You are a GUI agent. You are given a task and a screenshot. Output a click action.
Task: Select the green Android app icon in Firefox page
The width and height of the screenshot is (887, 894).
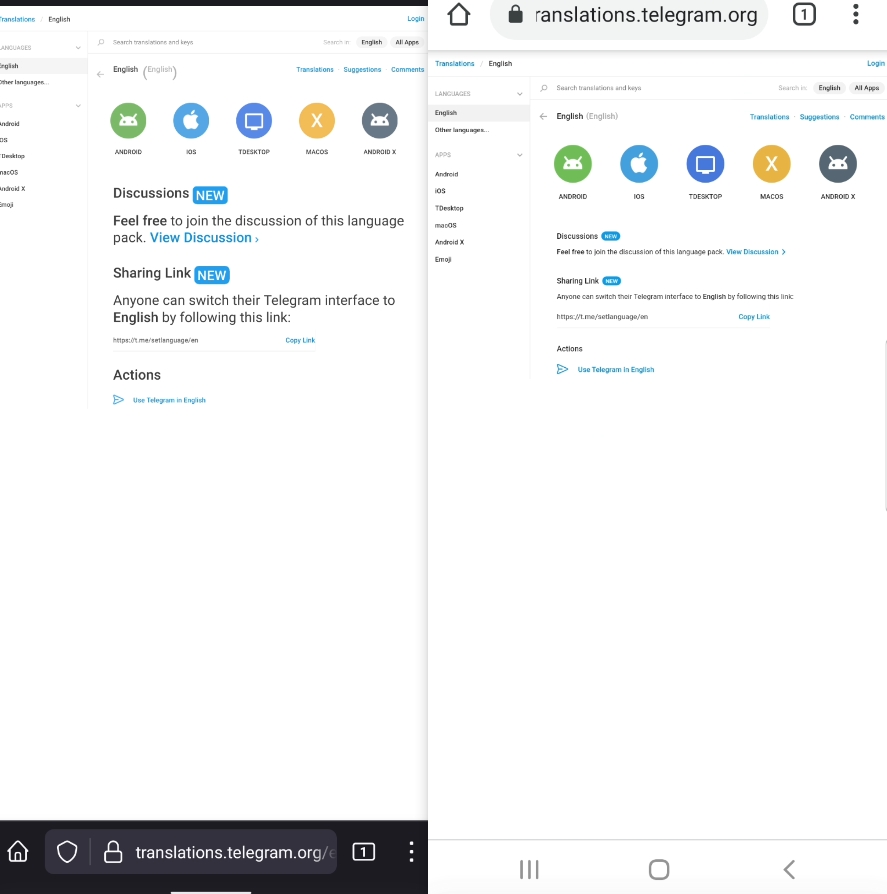128,121
